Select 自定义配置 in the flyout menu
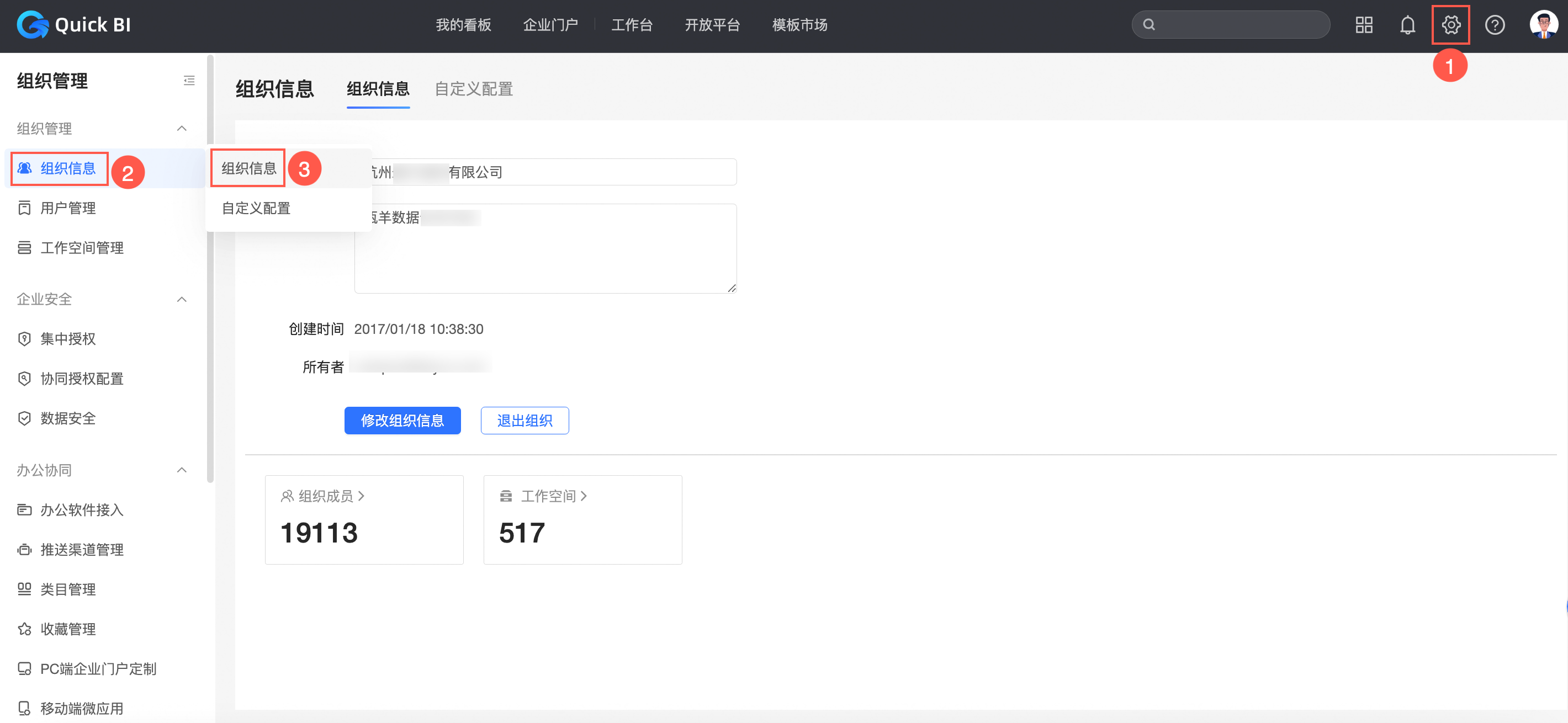Viewport: 1568px width, 723px height. (256, 208)
